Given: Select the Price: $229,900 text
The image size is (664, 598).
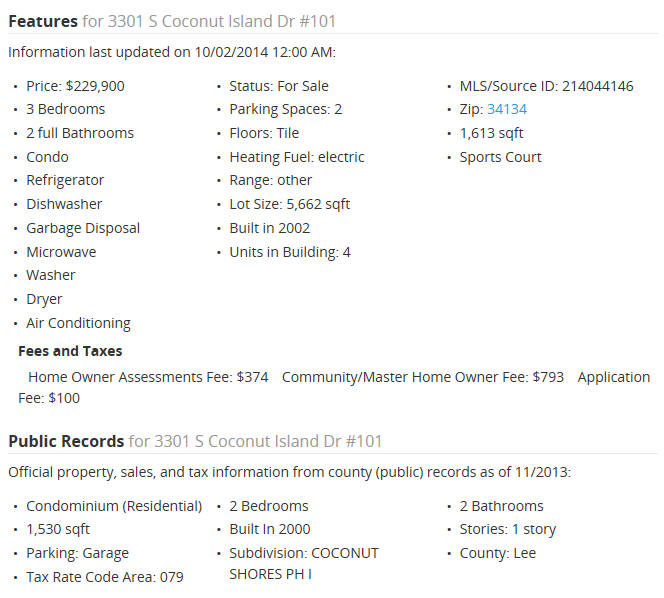Looking at the screenshot, I should click(75, 86).
